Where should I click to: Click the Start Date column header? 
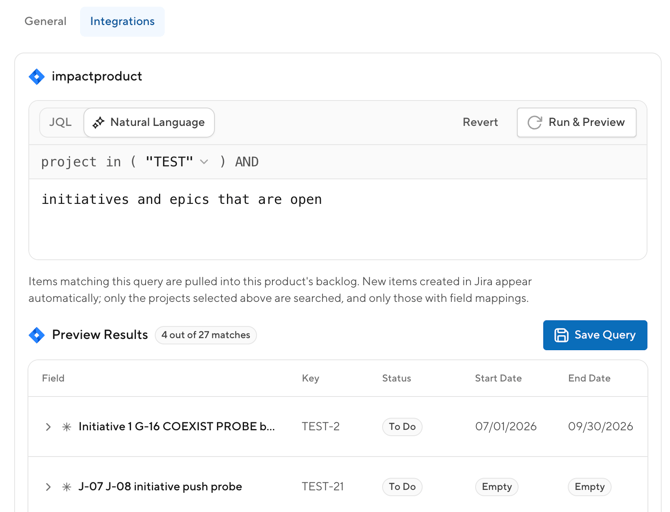[x=498, y=378]
